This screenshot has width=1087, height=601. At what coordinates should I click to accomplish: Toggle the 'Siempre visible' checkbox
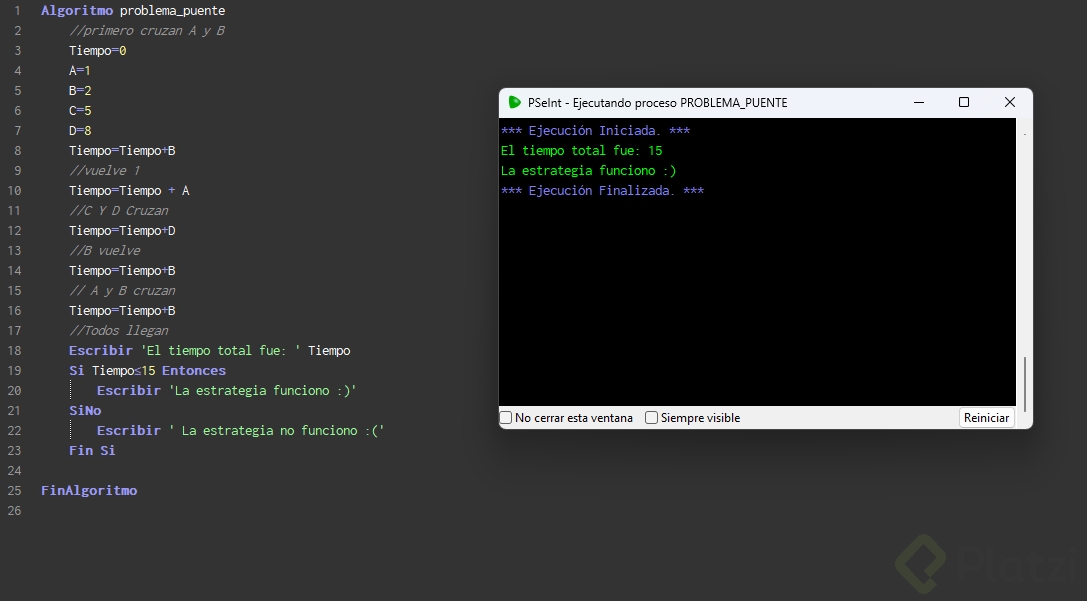[x=652, y=418]
